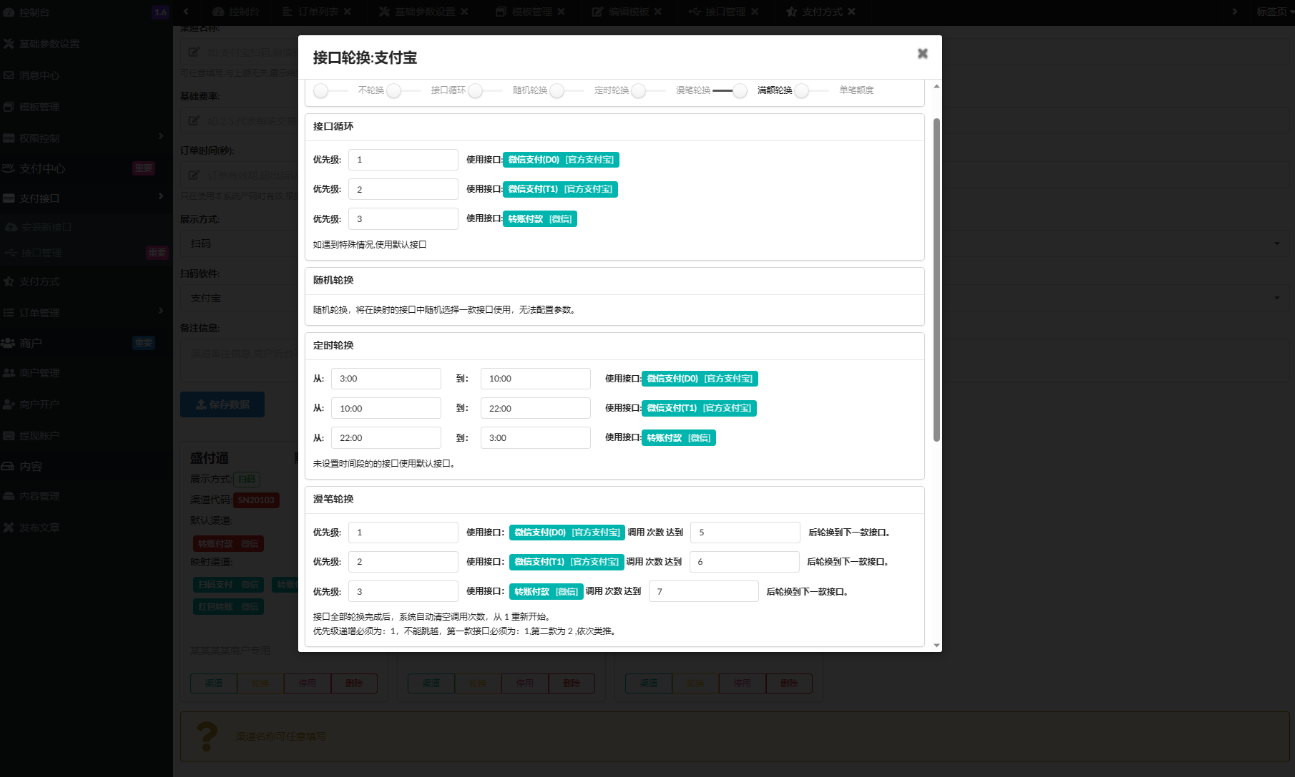Enable the 定时轮换 switch
The width and height of the screenshot is (1295, 777).
tap(566, 90)
